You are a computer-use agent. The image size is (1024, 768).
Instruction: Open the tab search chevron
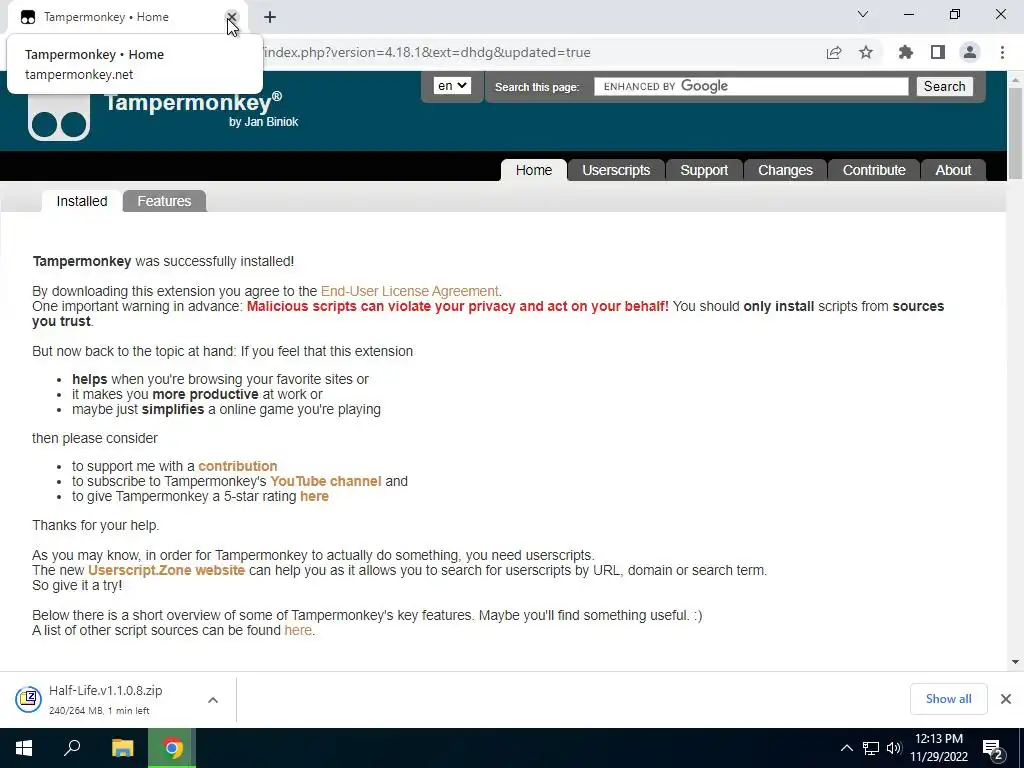863,14
